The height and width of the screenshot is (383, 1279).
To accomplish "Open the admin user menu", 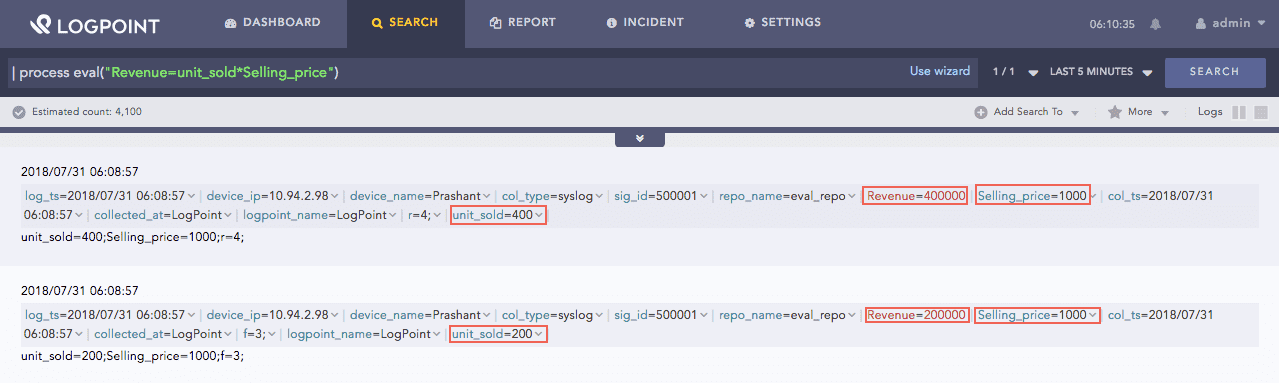I will pos(1230,23).
